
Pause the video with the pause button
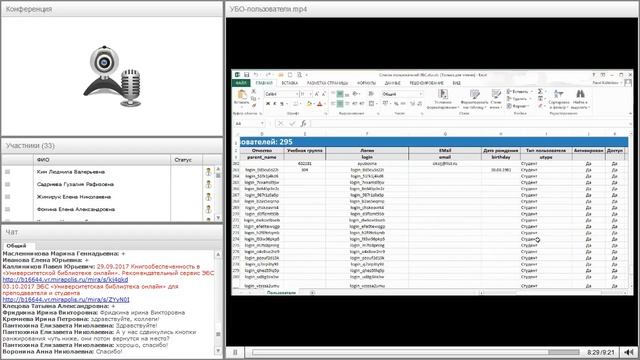point(235,352)
